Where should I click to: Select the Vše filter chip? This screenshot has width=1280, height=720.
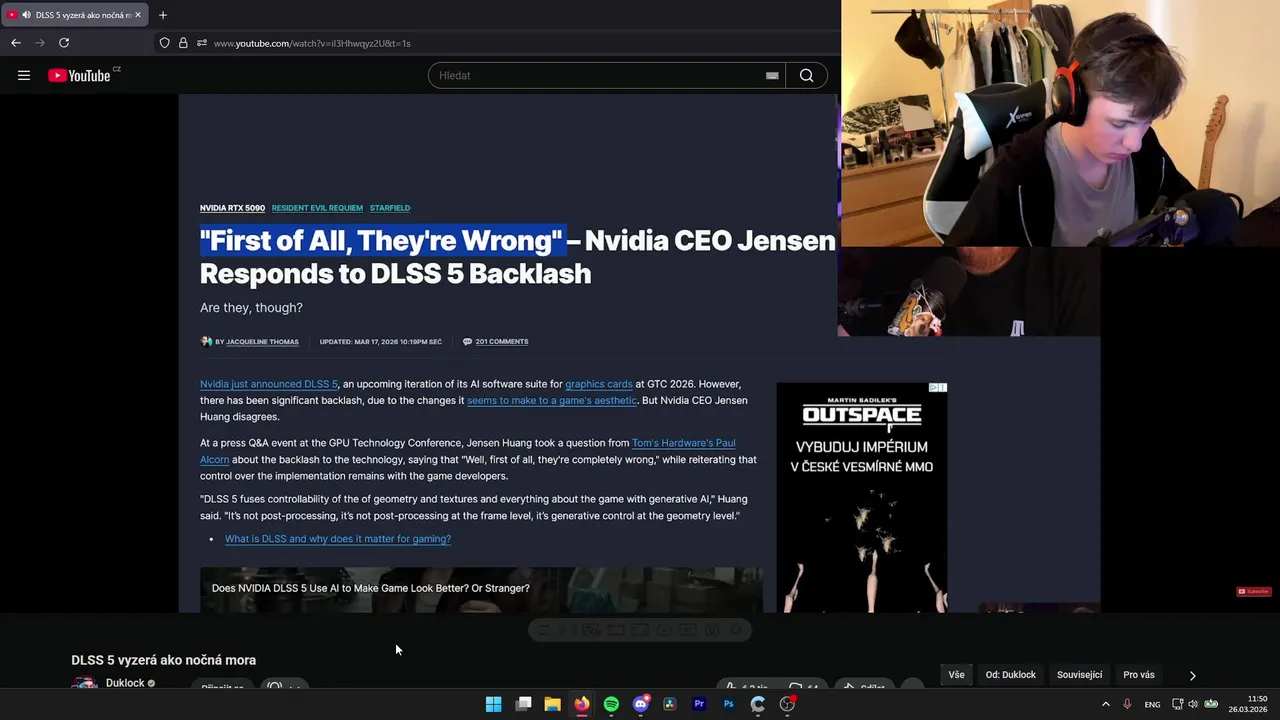[x=957, y=675]
